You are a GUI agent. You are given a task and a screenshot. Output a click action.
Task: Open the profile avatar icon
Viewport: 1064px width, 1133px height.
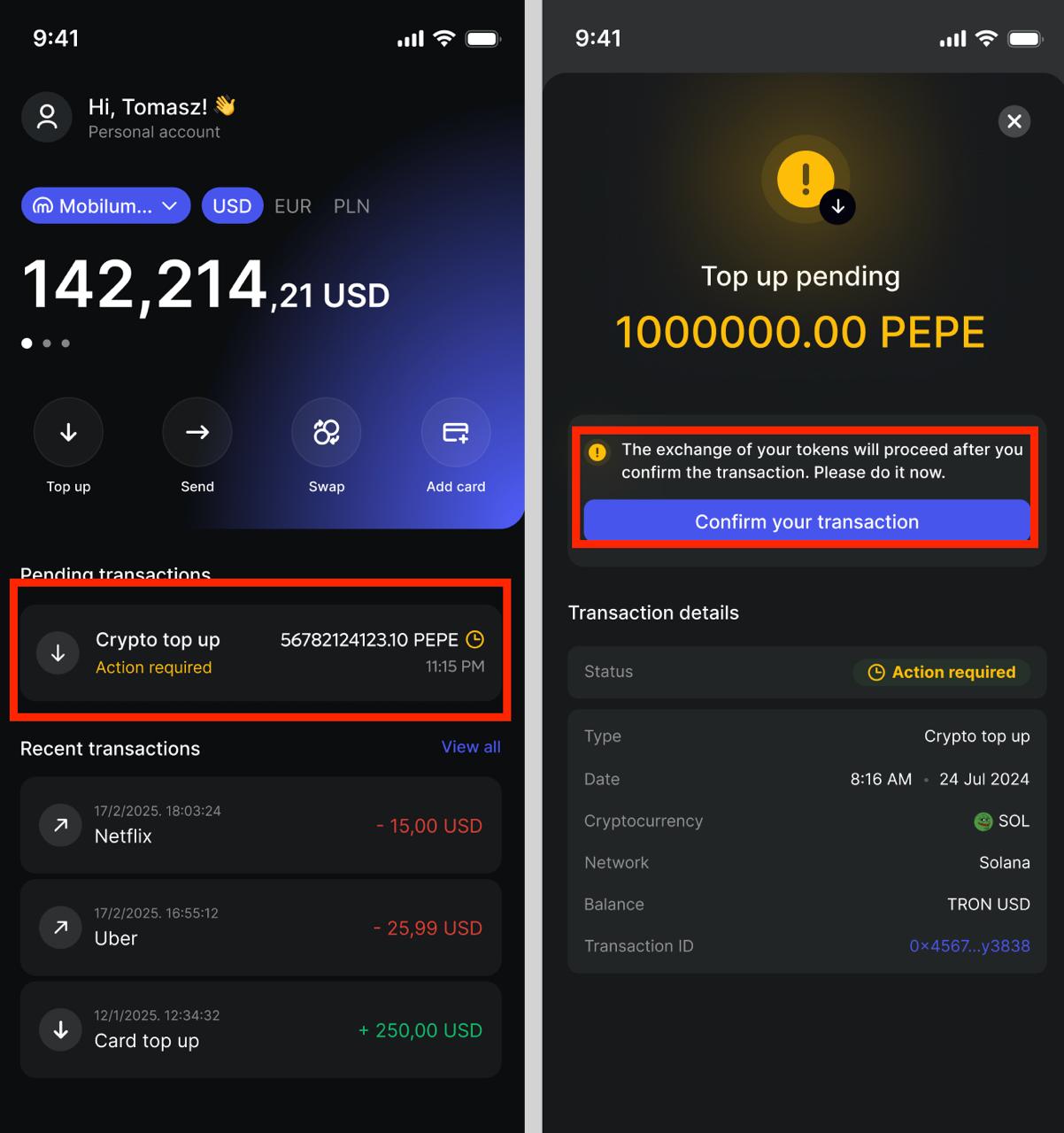tap(47, 117)
